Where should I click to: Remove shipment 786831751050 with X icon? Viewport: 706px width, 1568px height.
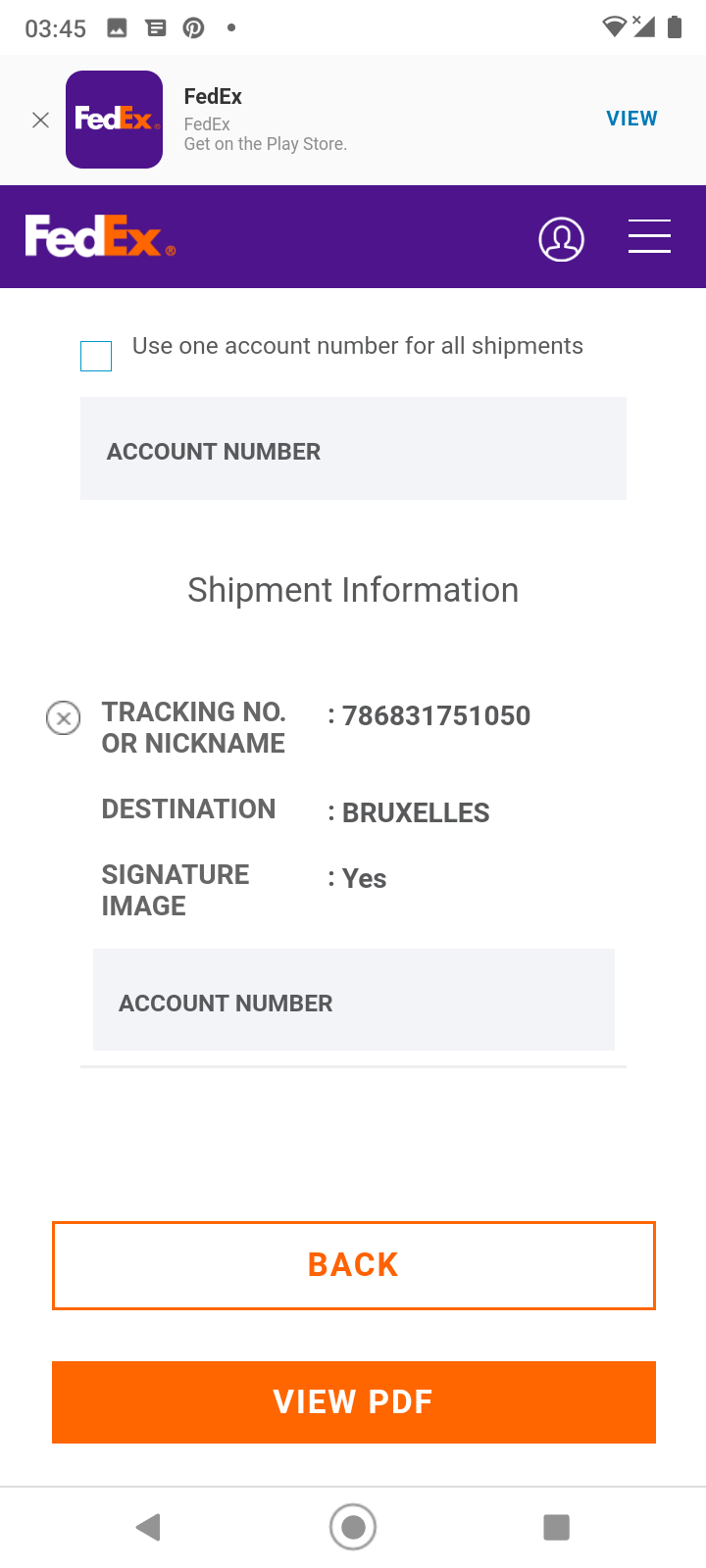tap(64, 718)
